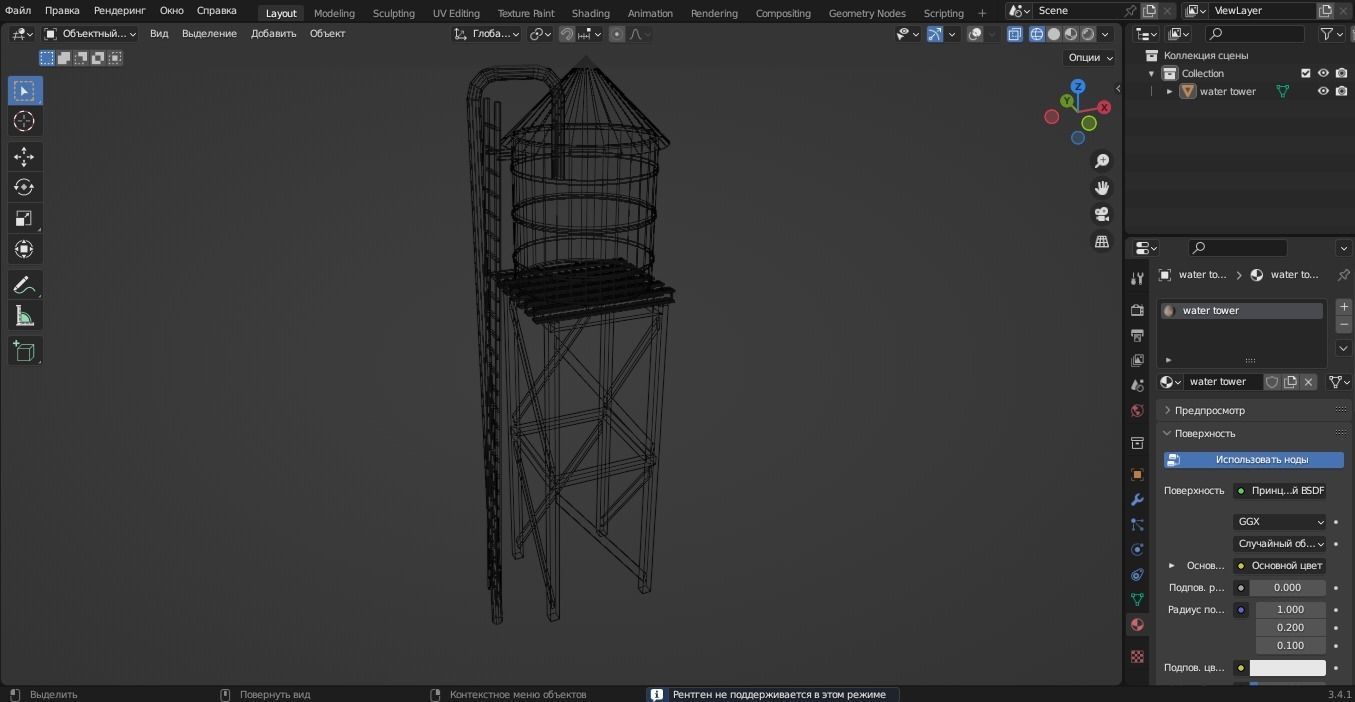The width and height of the screenshot is (1355, 702).
Task: Choose the Move tool
Action: click(x=25, y=156)
